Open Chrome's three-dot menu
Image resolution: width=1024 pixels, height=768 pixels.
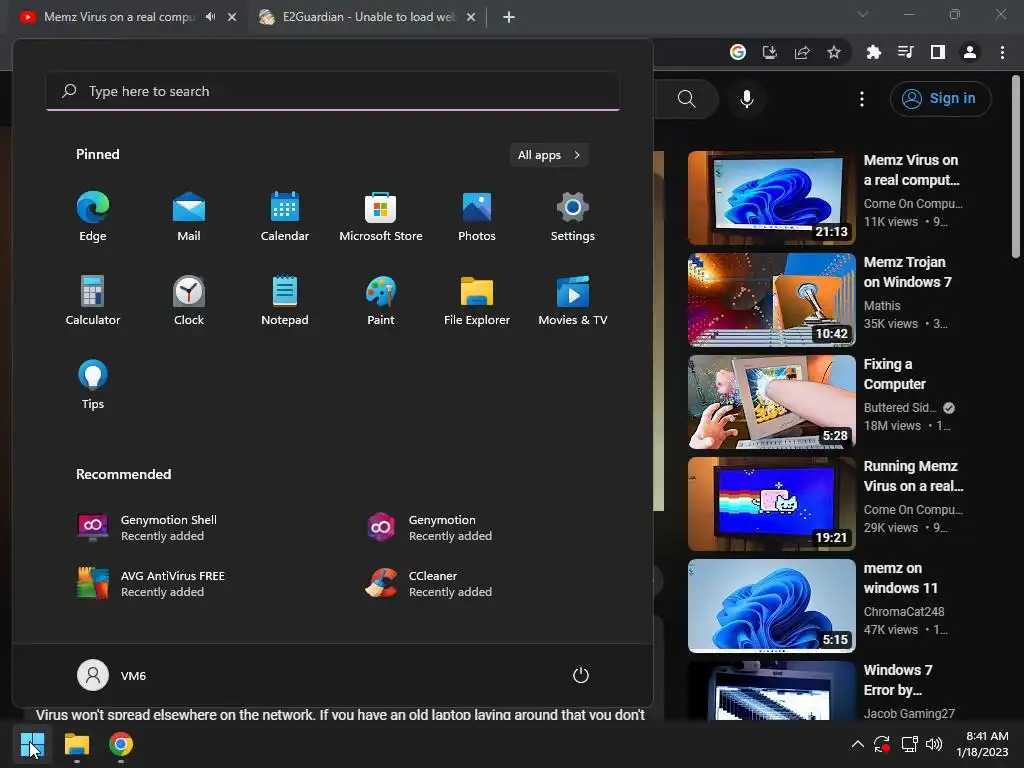click(x=1002, y=52)
